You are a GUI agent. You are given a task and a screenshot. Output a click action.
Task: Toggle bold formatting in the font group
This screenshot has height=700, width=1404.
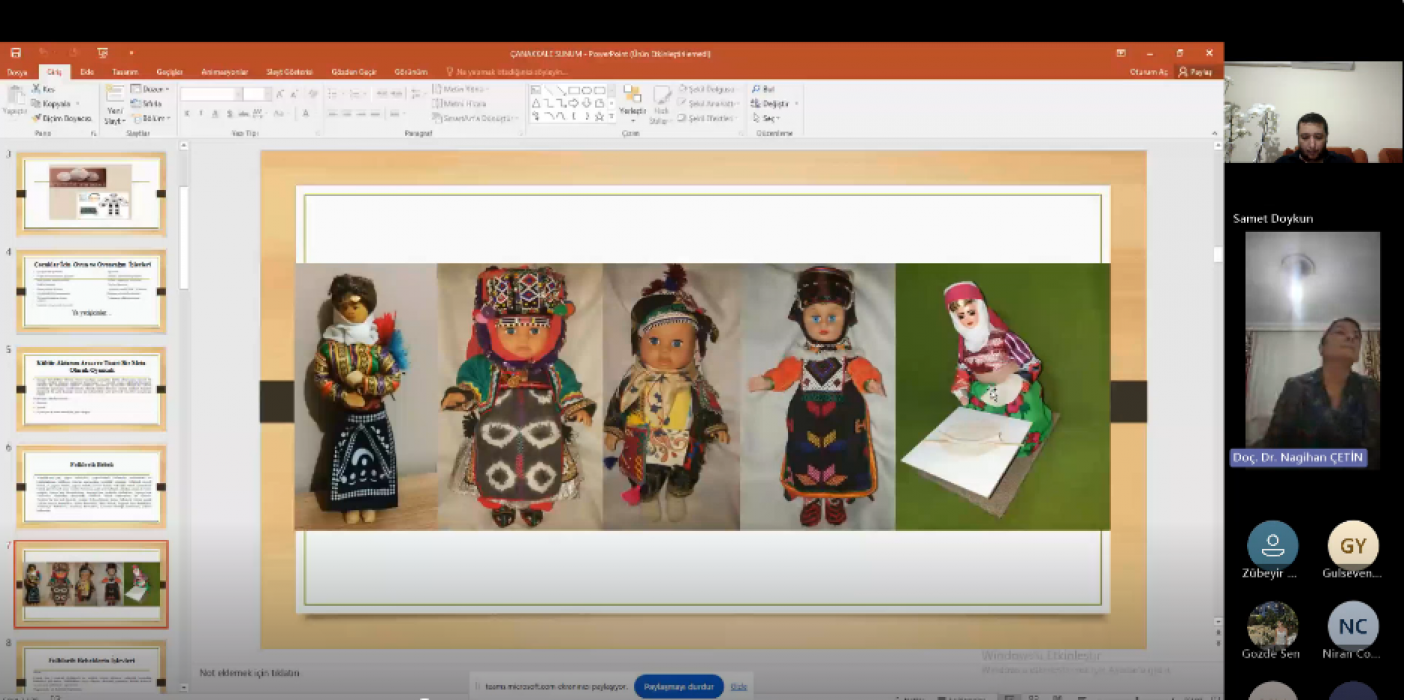(x=186, y=114)
